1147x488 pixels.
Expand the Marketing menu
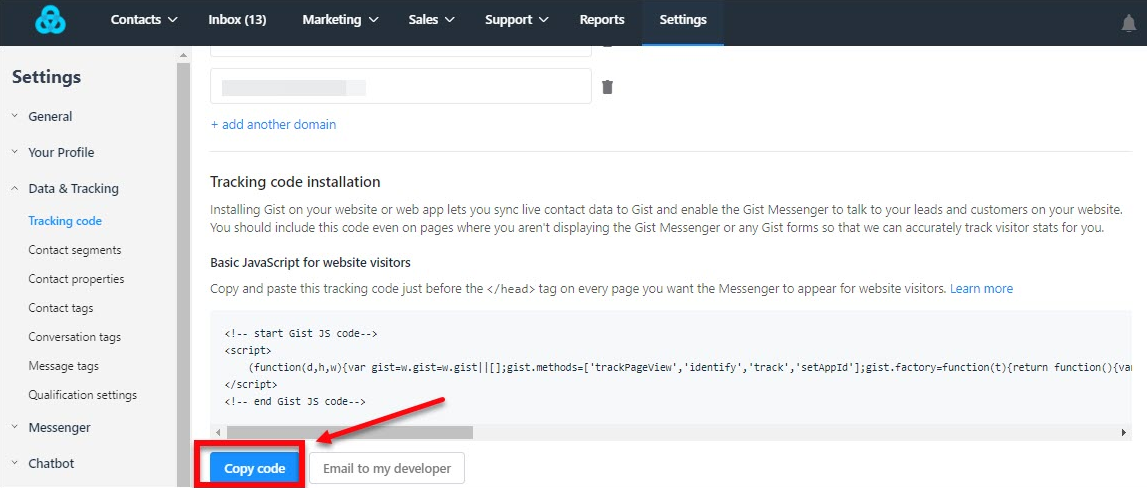(x=340, y=20)
